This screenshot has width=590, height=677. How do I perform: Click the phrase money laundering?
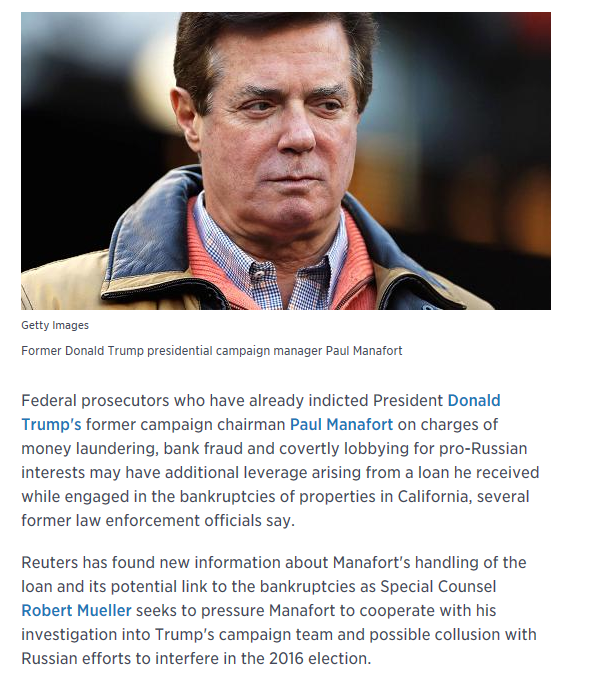click(x=89, y=449)
